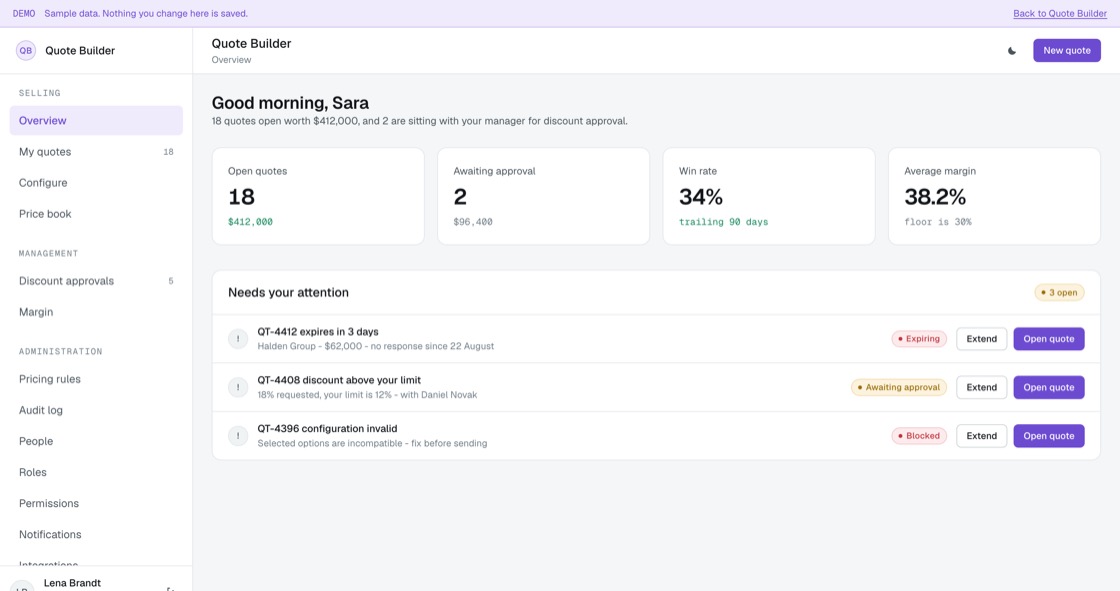Go to Roles page
The width and height of the screenshot is (1120, 591).
click(96, 472)
